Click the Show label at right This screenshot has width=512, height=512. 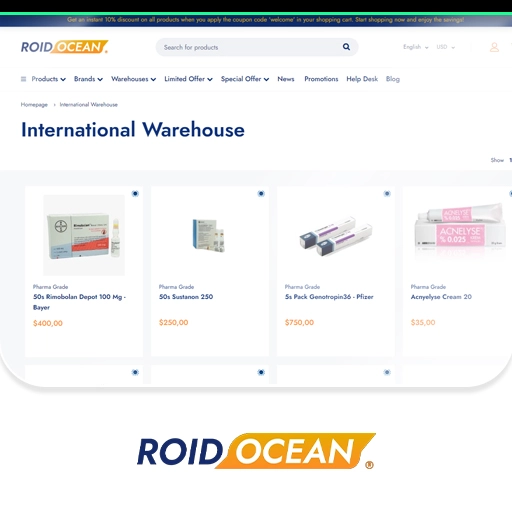click(497, 160)
